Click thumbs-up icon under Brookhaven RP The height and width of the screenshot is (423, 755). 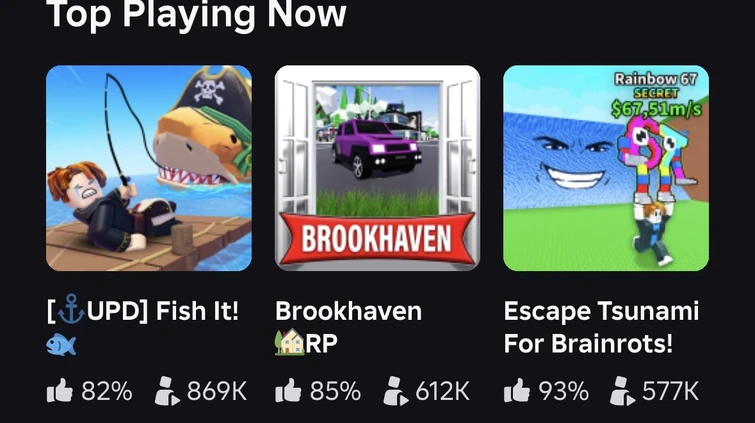[x=288, y=390]
